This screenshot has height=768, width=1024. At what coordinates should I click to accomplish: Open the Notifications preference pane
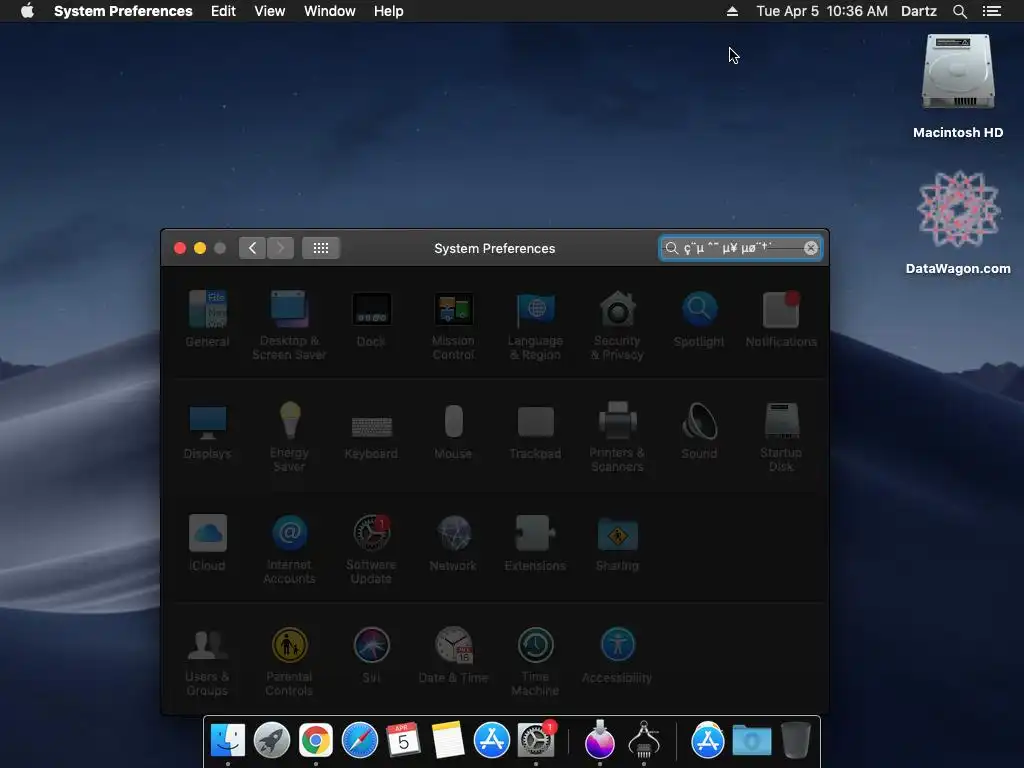tap(781, 318)
